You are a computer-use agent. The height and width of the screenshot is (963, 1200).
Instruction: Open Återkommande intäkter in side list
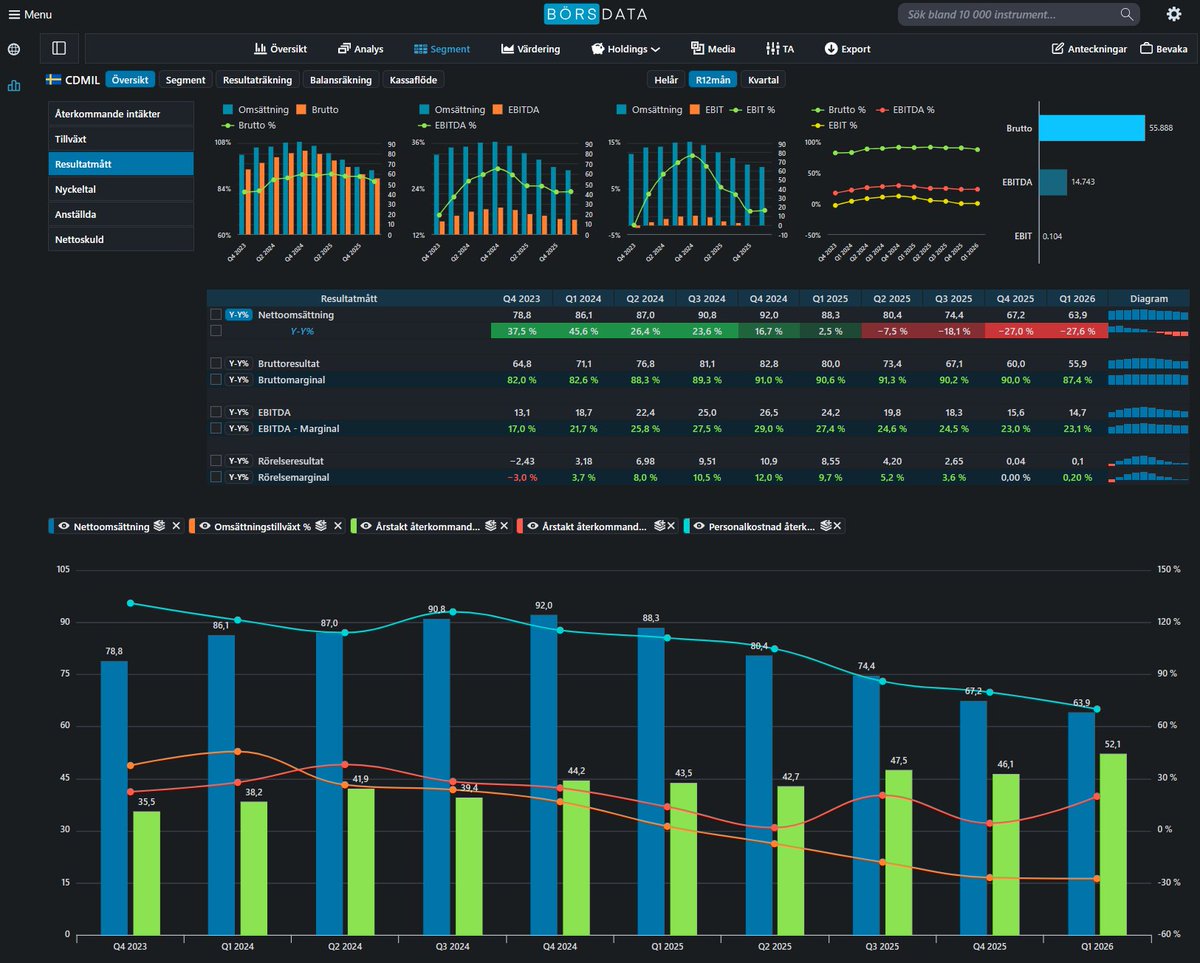point(121,114)
